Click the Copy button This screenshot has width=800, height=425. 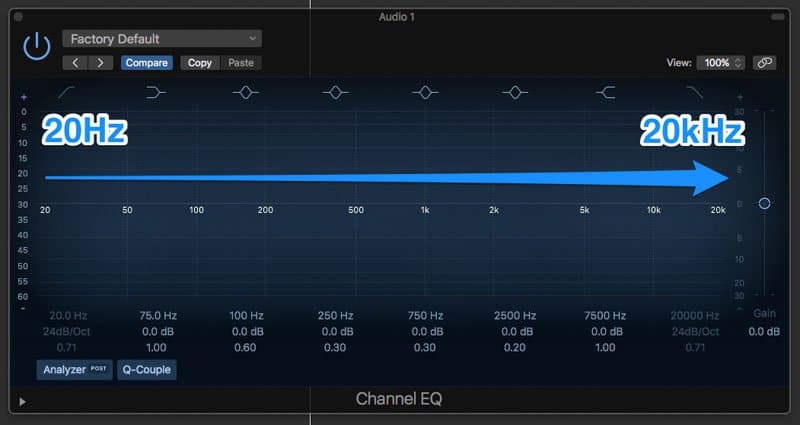coord(200,63)
